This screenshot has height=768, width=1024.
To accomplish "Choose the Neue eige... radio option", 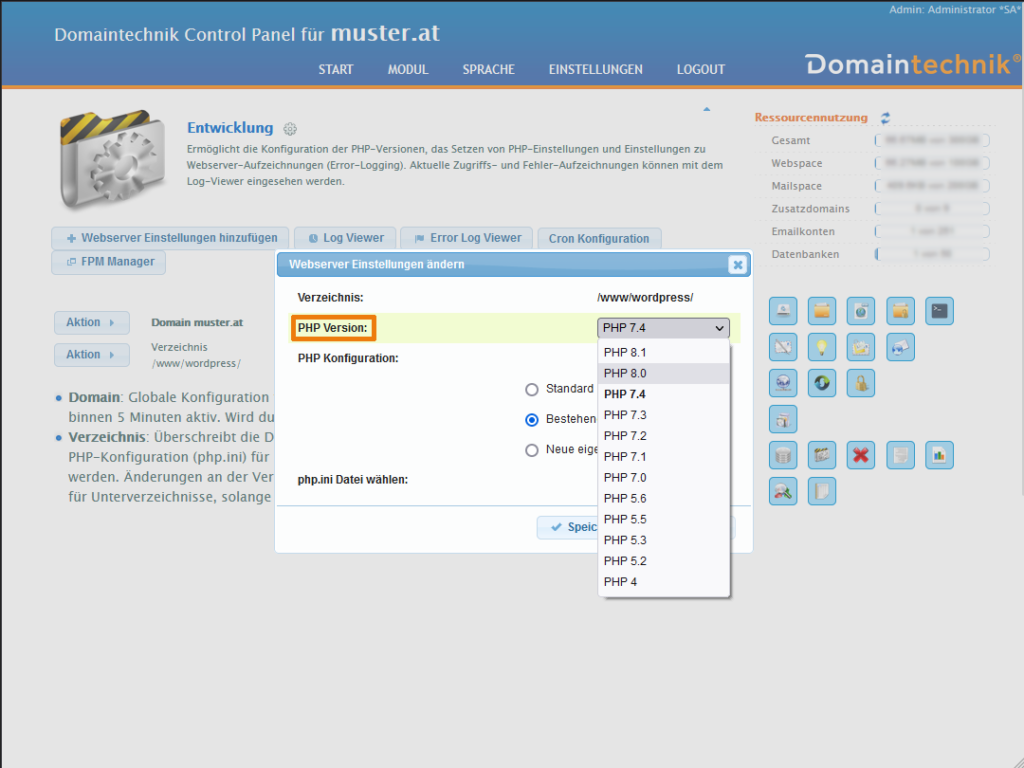I will 532,450.
